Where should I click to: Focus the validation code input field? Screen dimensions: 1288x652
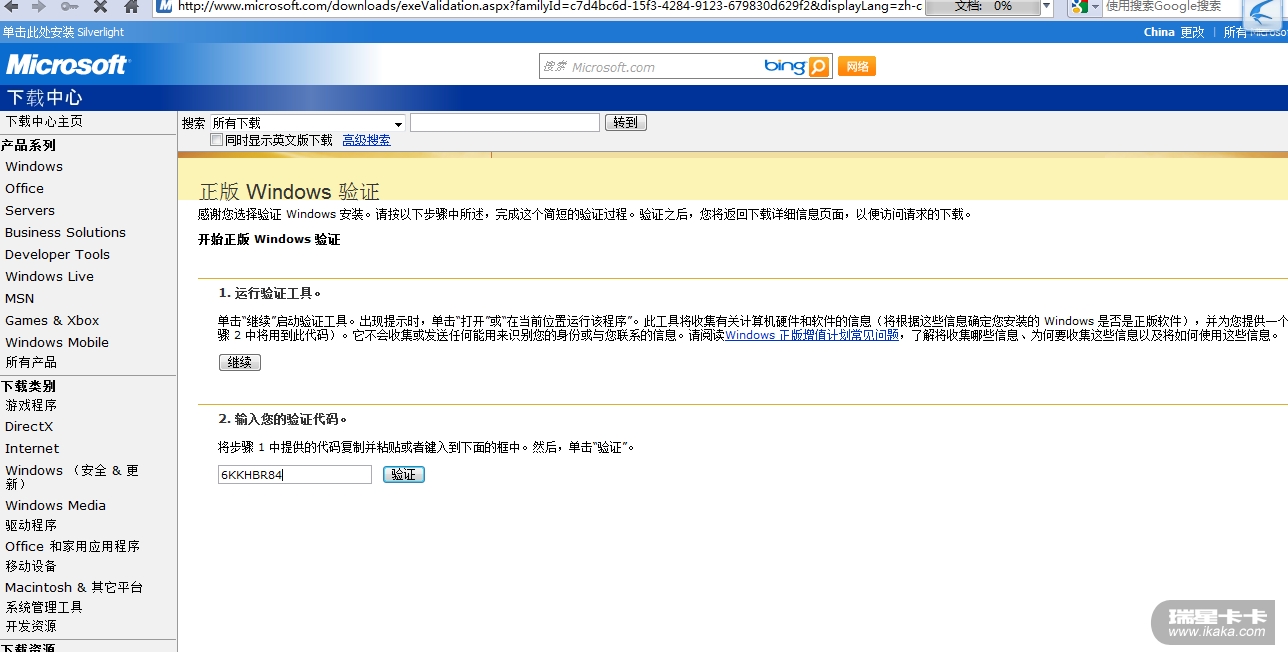pos(295,474)
